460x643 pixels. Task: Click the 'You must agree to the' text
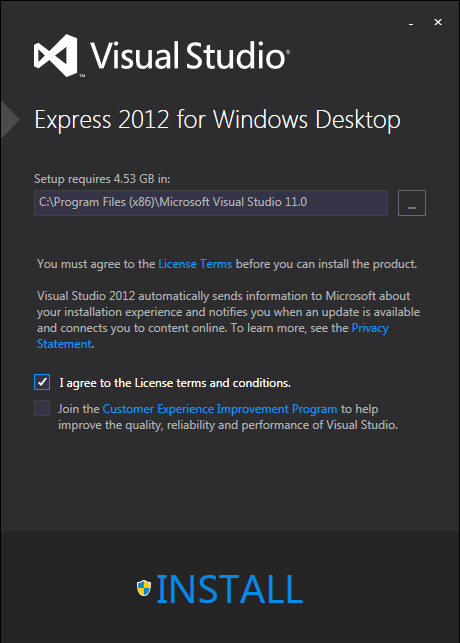(x=96, y=264)
